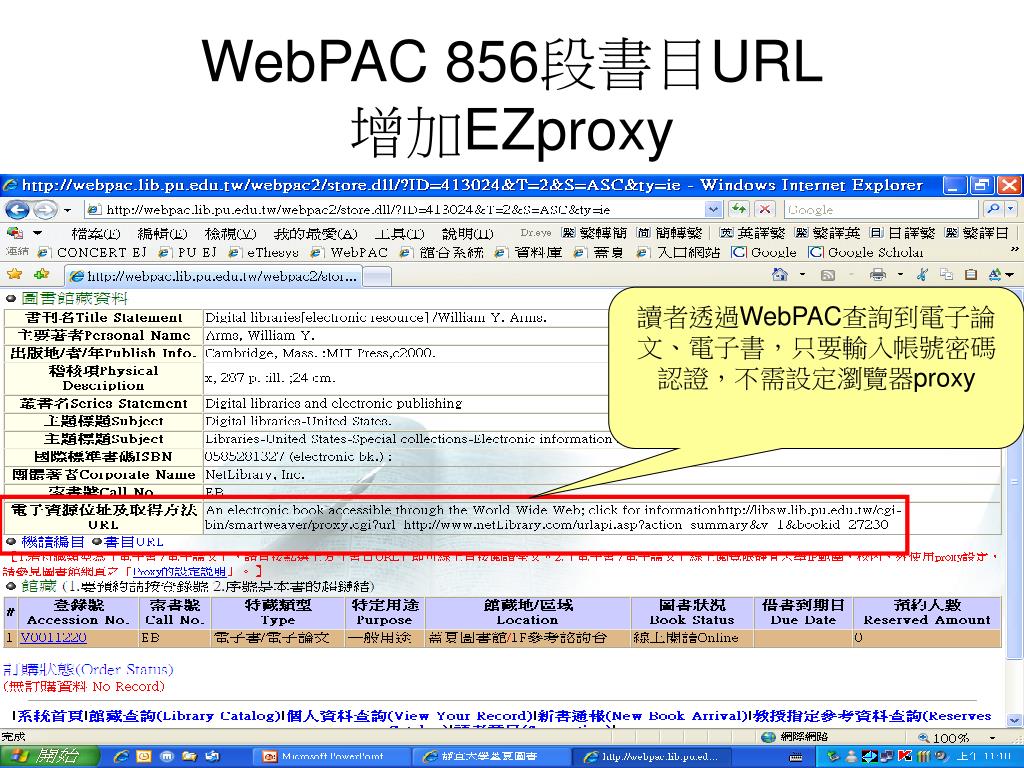Click the 繁譯英 translation button
This screenshot has height=768, width=1024.
tap(827, 232)
